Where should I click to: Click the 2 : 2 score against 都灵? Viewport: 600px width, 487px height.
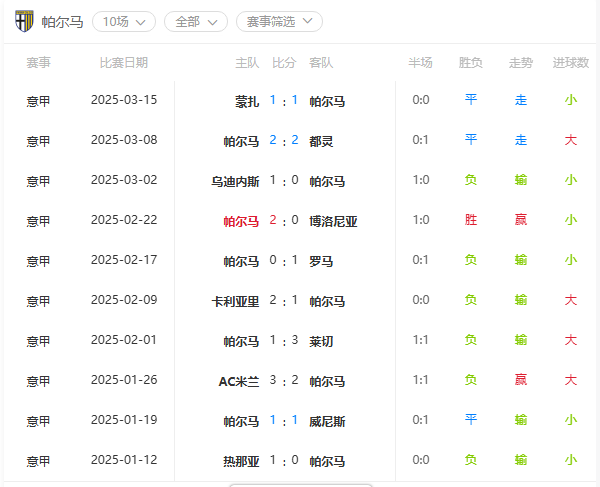284,140
